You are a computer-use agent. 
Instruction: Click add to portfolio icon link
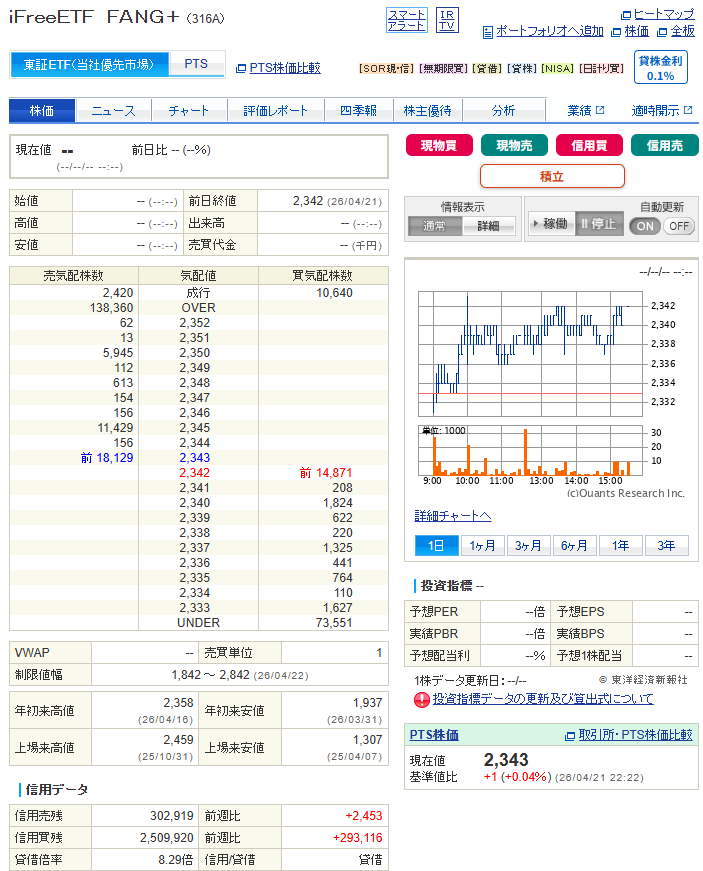tap(488, 32)
